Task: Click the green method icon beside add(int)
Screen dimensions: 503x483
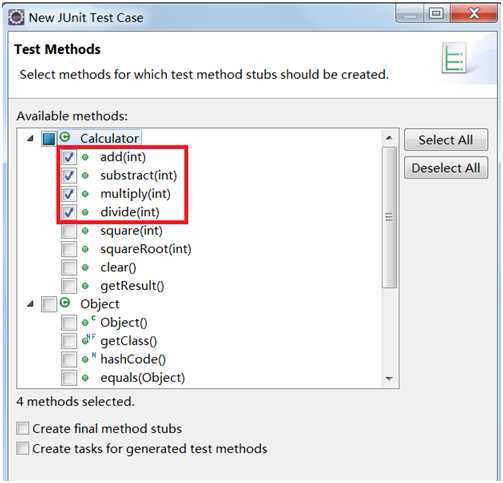Action: point(85,157)
